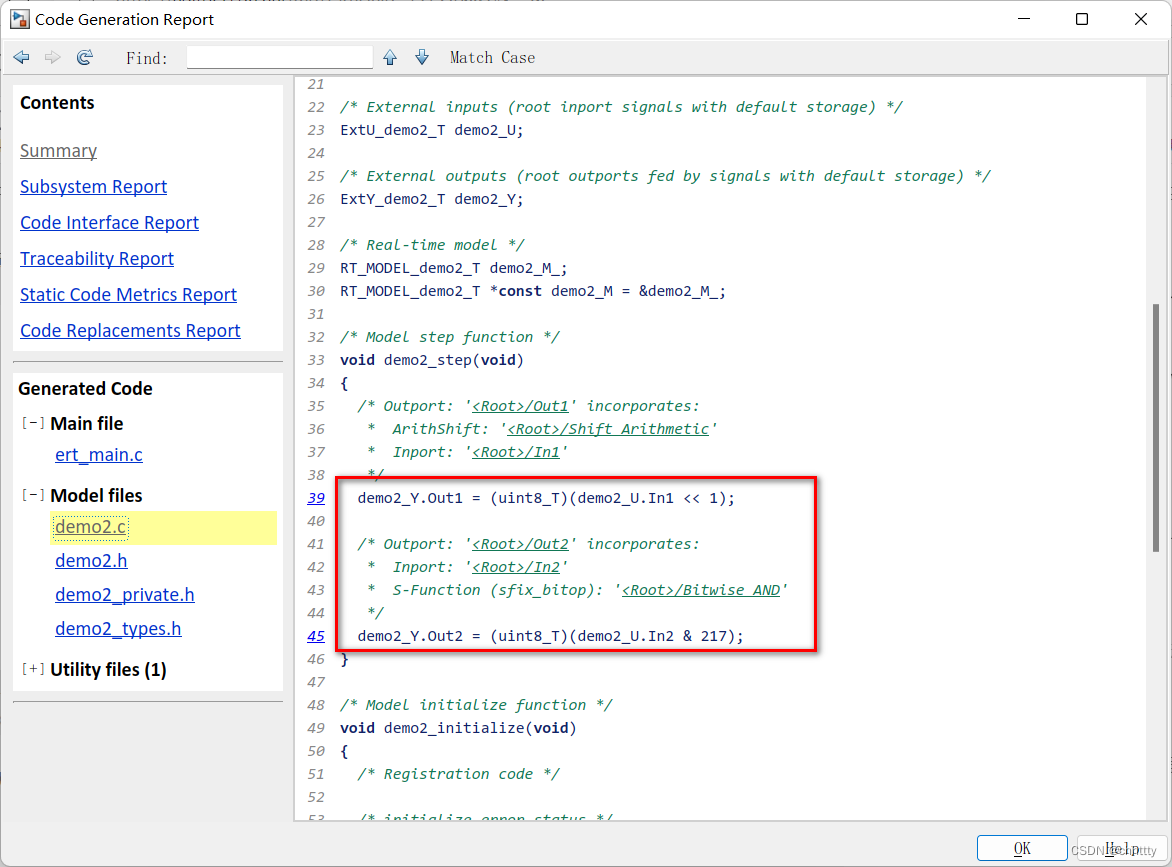This screenshot has width=1172, height=867.
Task: Close the Code Generation Report window
Action: (1141, 19)
